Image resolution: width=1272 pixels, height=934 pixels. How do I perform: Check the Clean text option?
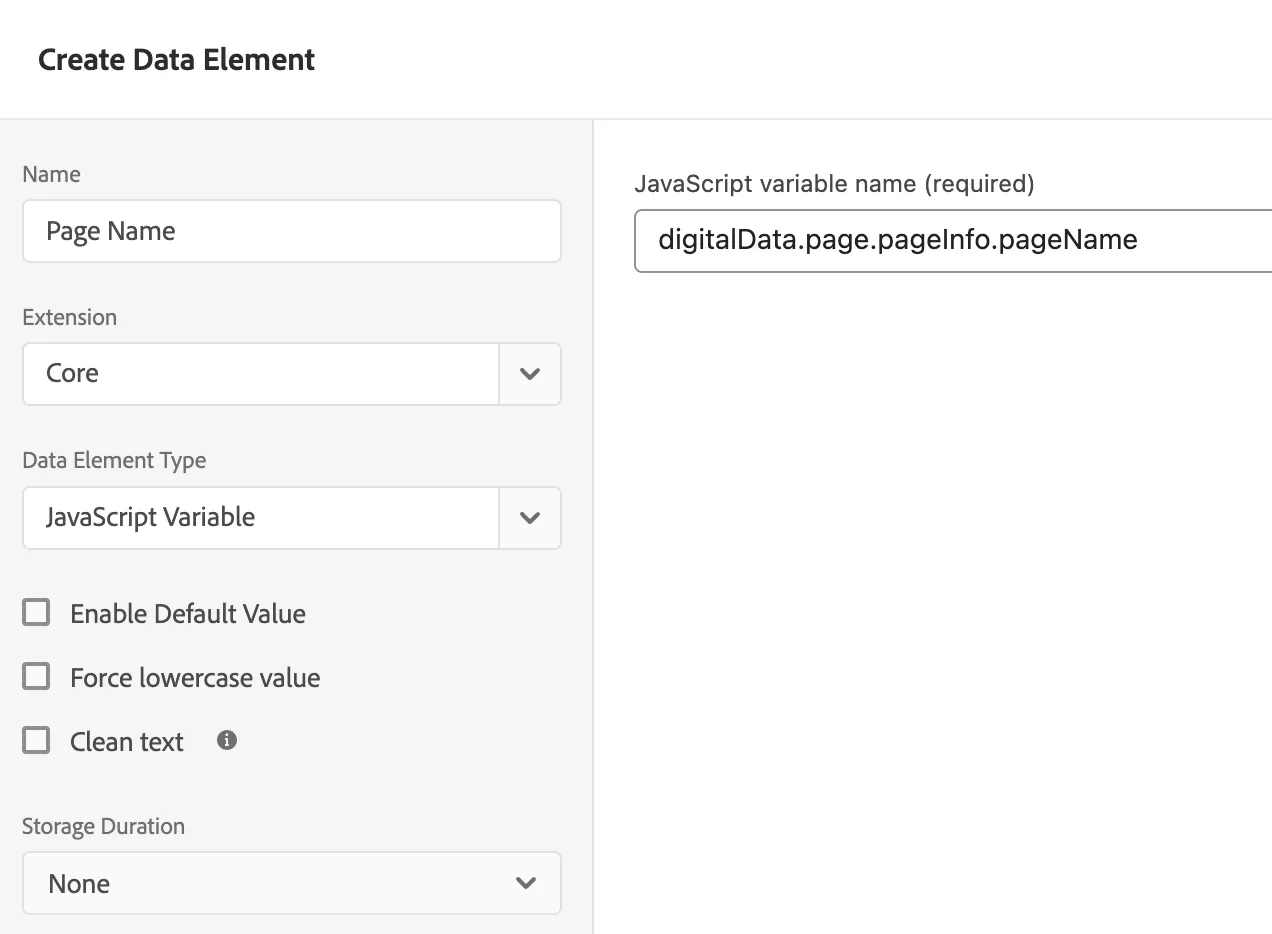(36, 740)
